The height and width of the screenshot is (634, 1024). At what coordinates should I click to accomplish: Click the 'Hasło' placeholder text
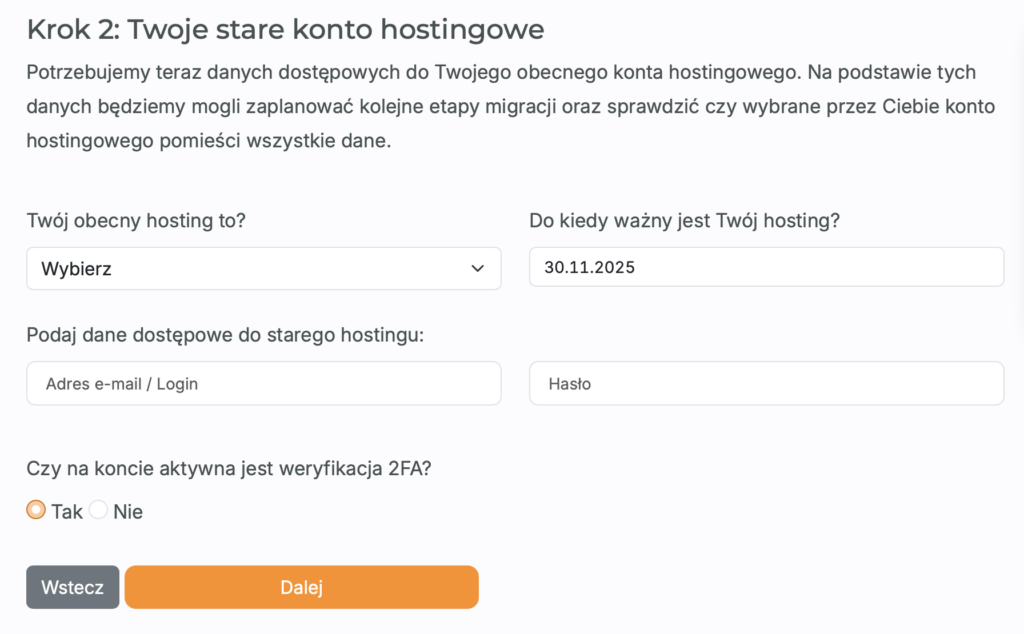click(x=569, y=383)
